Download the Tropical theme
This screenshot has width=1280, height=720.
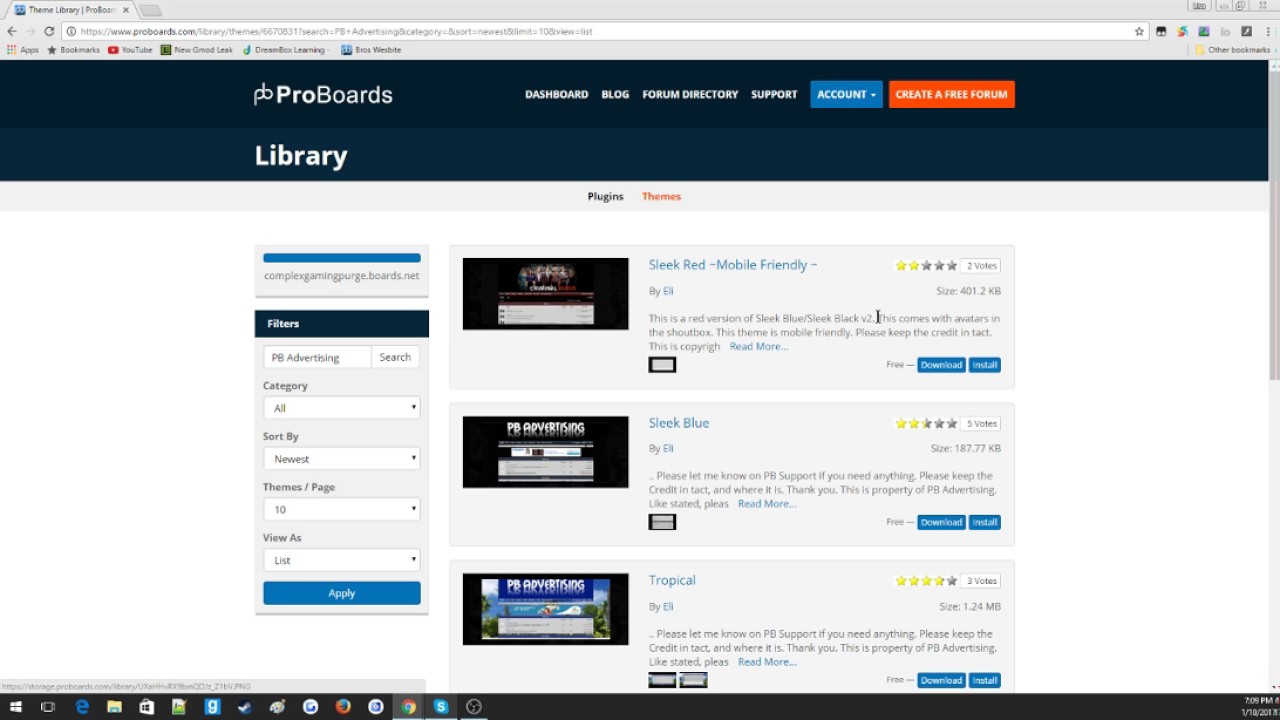coord(941,680)
